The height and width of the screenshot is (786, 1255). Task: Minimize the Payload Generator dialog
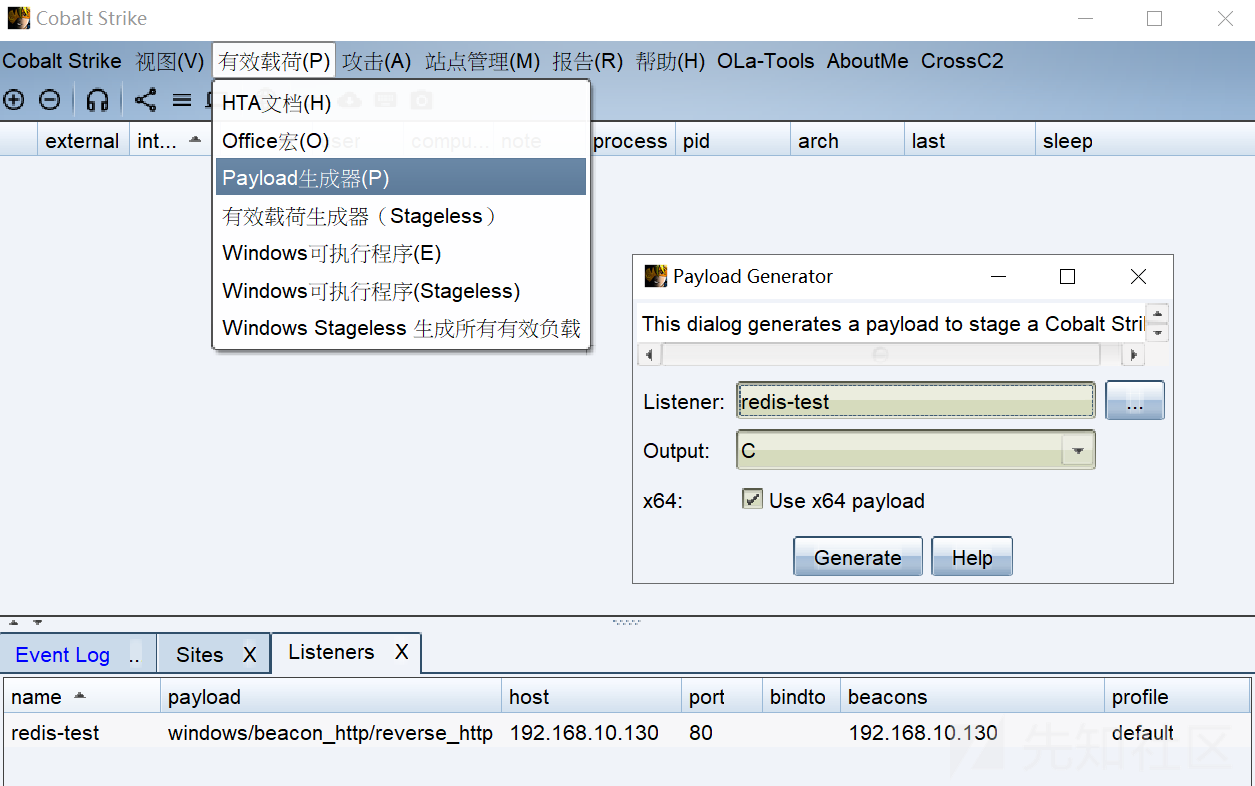[x=998, y=277]
